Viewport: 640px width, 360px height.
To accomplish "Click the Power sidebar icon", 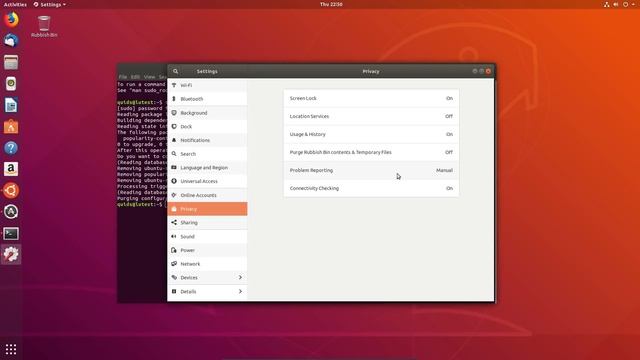I will click(174, 250).
